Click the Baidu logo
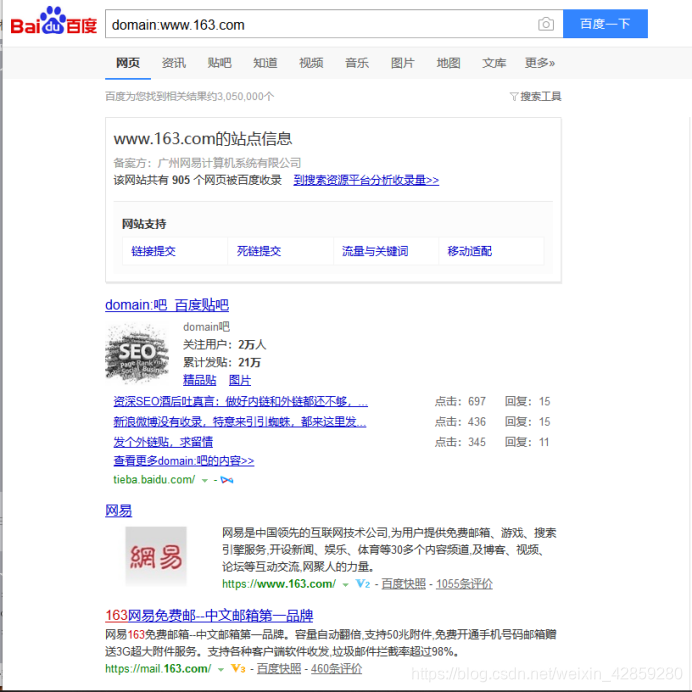 point(53,21)
